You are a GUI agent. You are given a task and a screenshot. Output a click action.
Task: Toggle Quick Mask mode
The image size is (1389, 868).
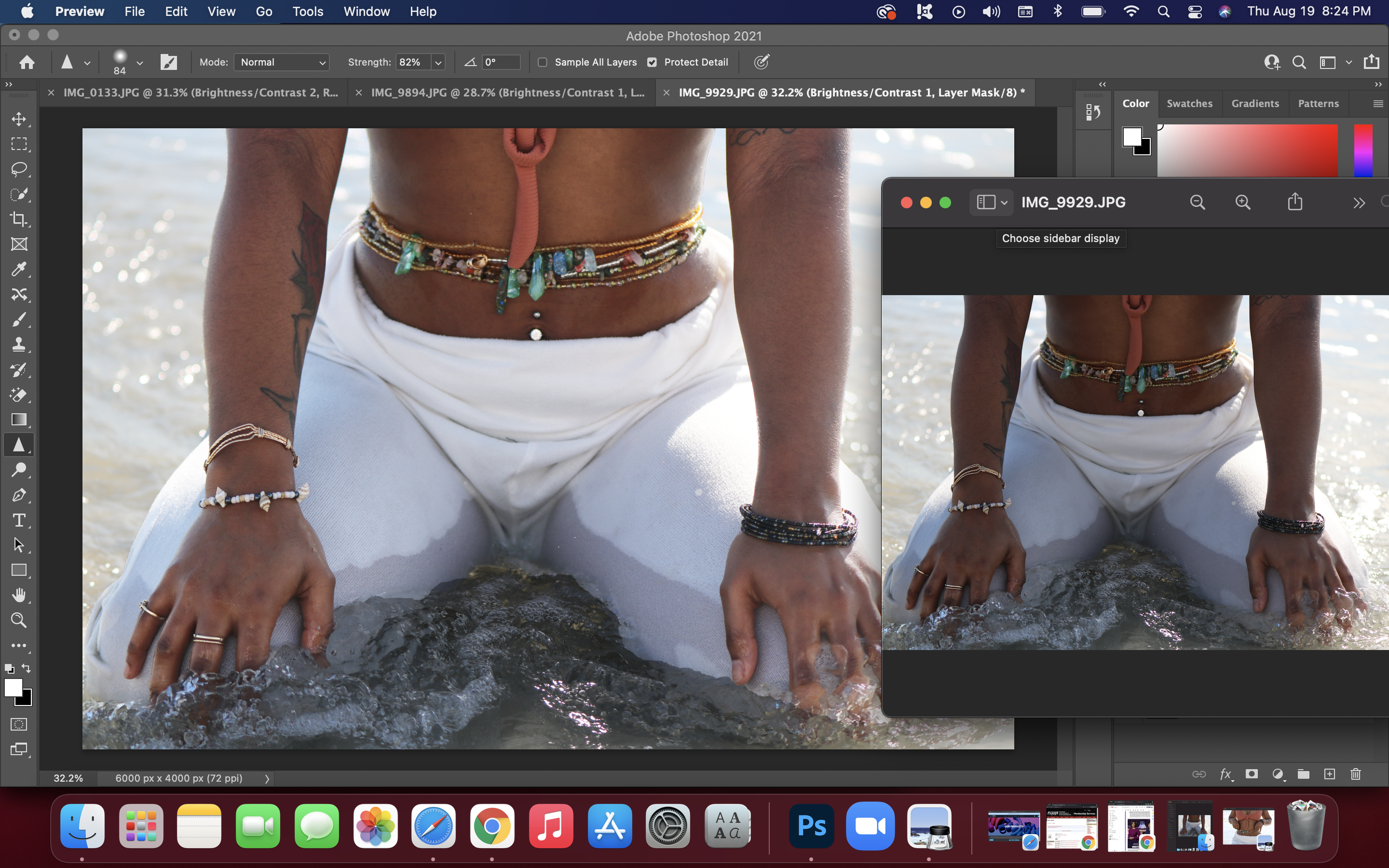[19, 724]
